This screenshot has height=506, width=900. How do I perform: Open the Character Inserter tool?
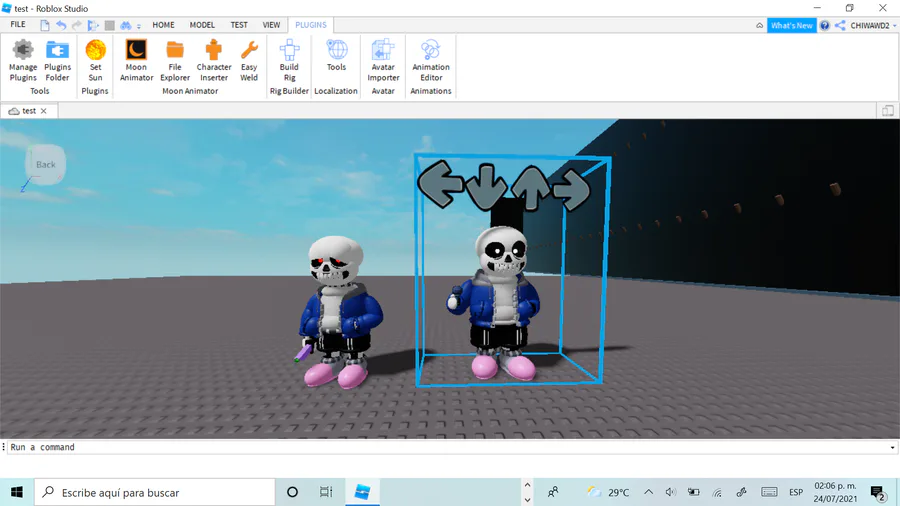pos(214,61)
